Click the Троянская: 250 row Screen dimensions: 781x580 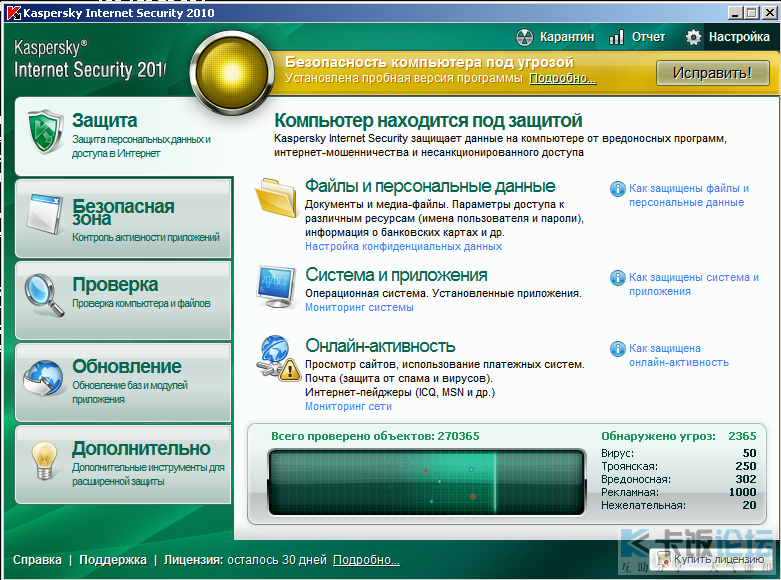click(x=678, y=466)
